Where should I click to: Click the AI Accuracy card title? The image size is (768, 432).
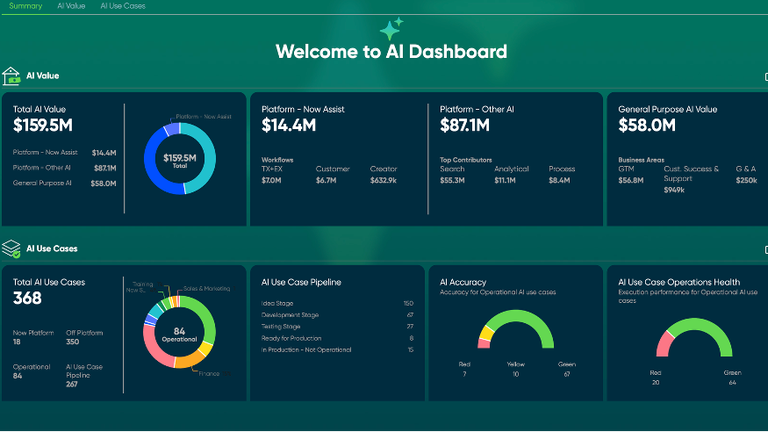[463, 283]
